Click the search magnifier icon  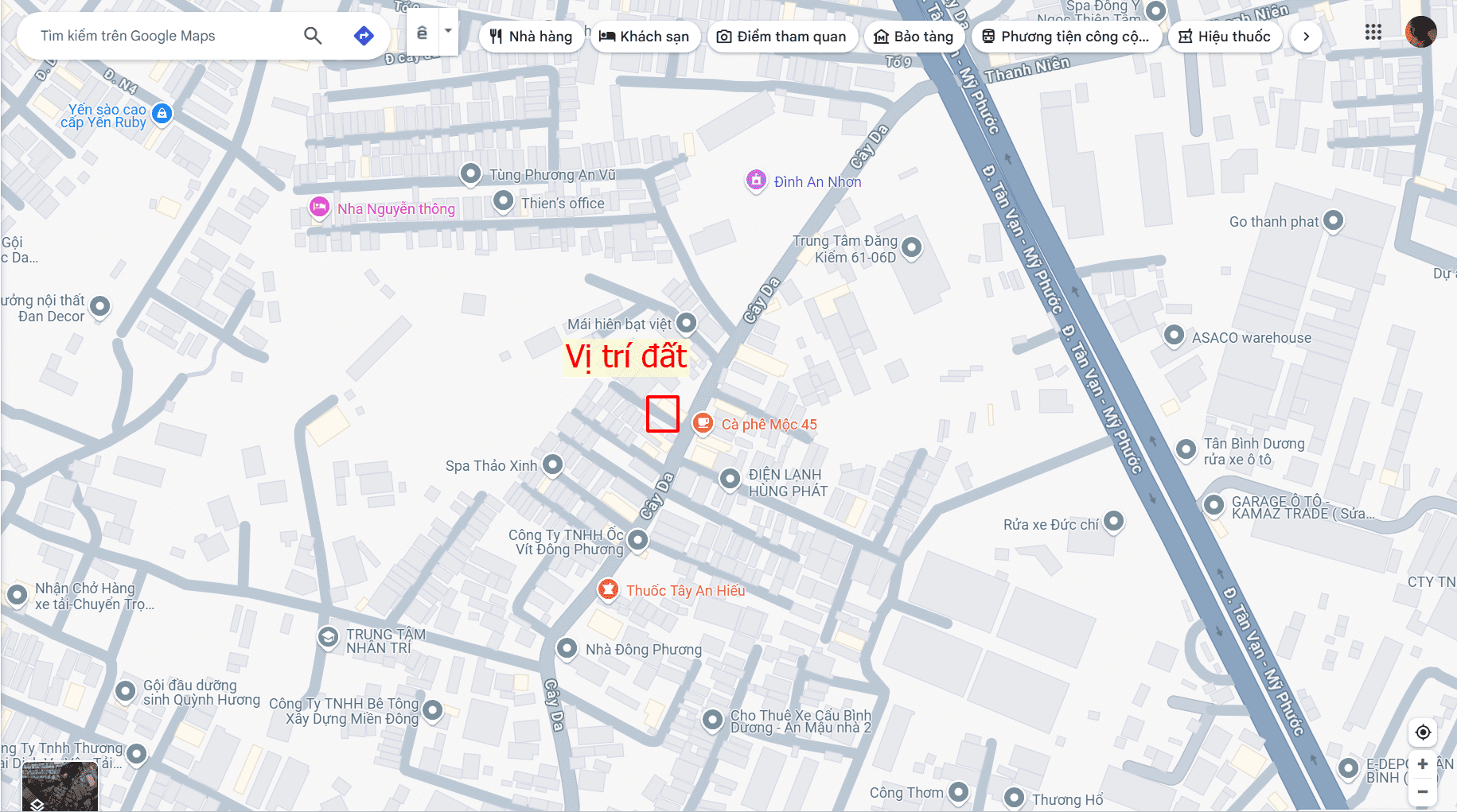click(x=313, y=36)
